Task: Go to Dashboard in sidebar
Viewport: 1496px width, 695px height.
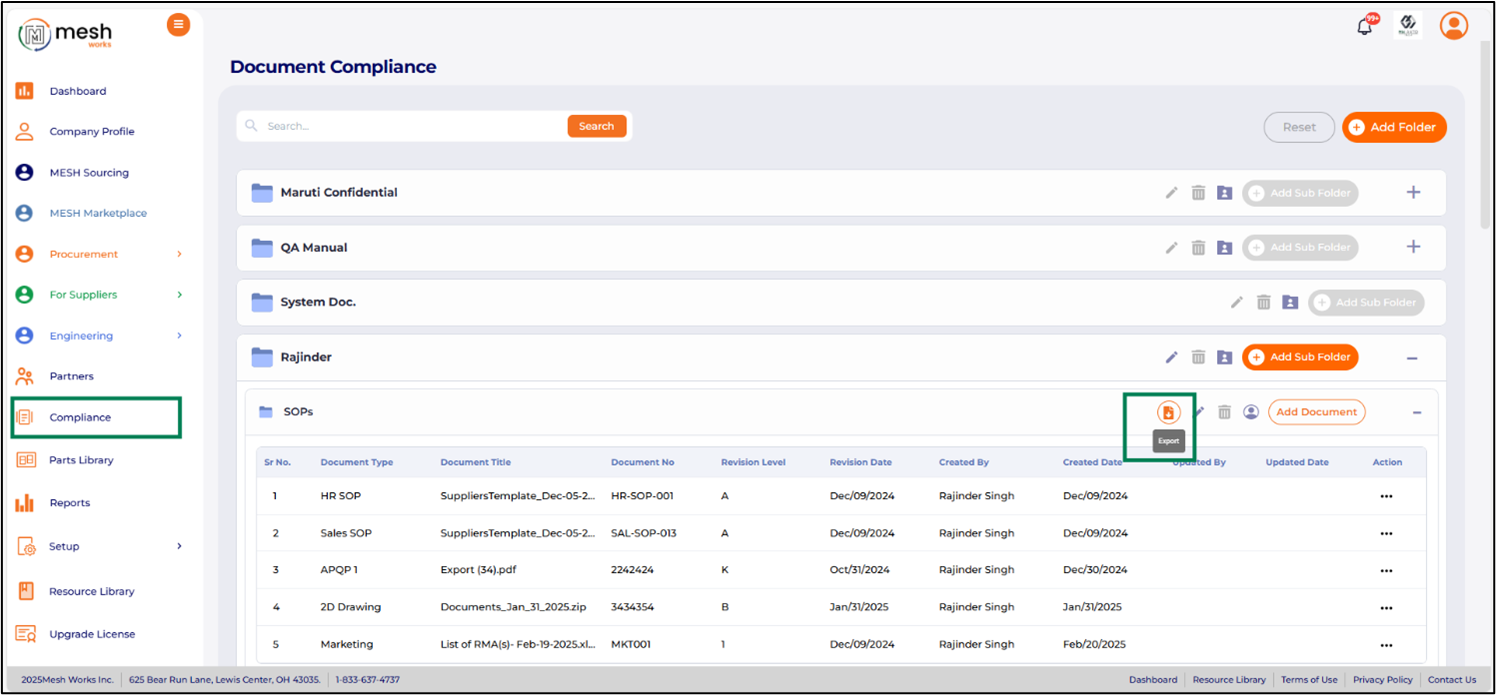Action: [78, 91]
